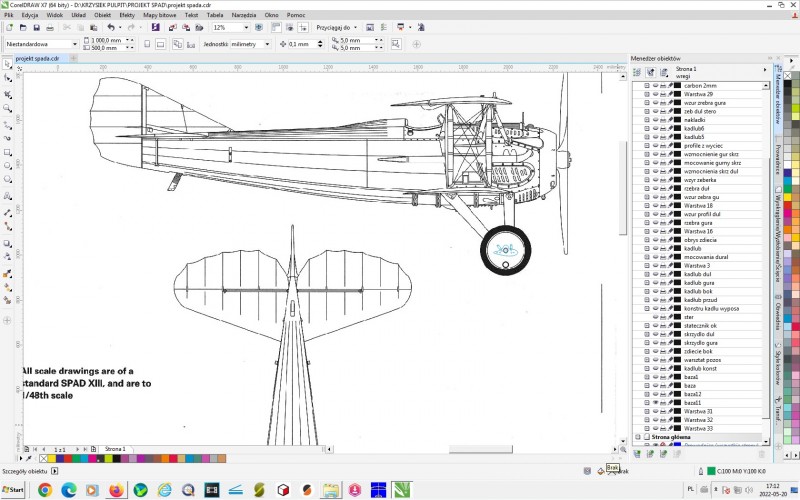This screenshot has height=500, width=800.
Task: Click the red swatch in bottom palette
Action: pos(68,459)
